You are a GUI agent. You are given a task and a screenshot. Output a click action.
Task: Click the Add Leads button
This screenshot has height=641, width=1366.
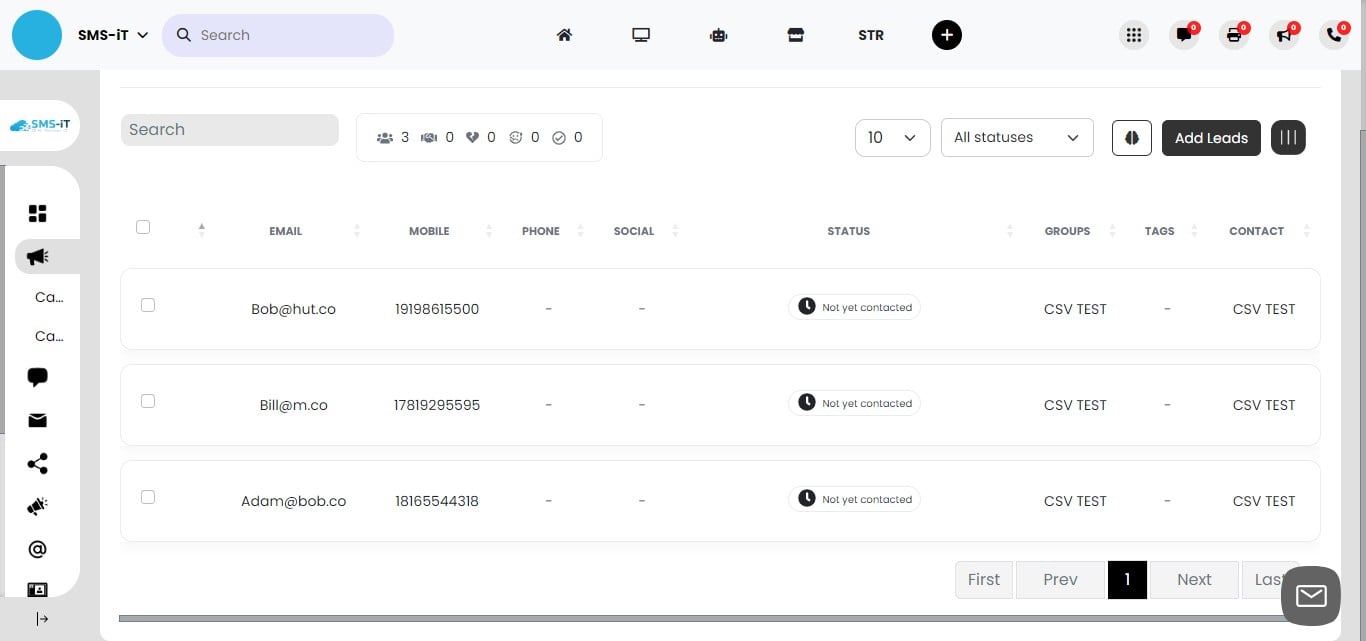pyautogui.click(x=1211, y=137)
